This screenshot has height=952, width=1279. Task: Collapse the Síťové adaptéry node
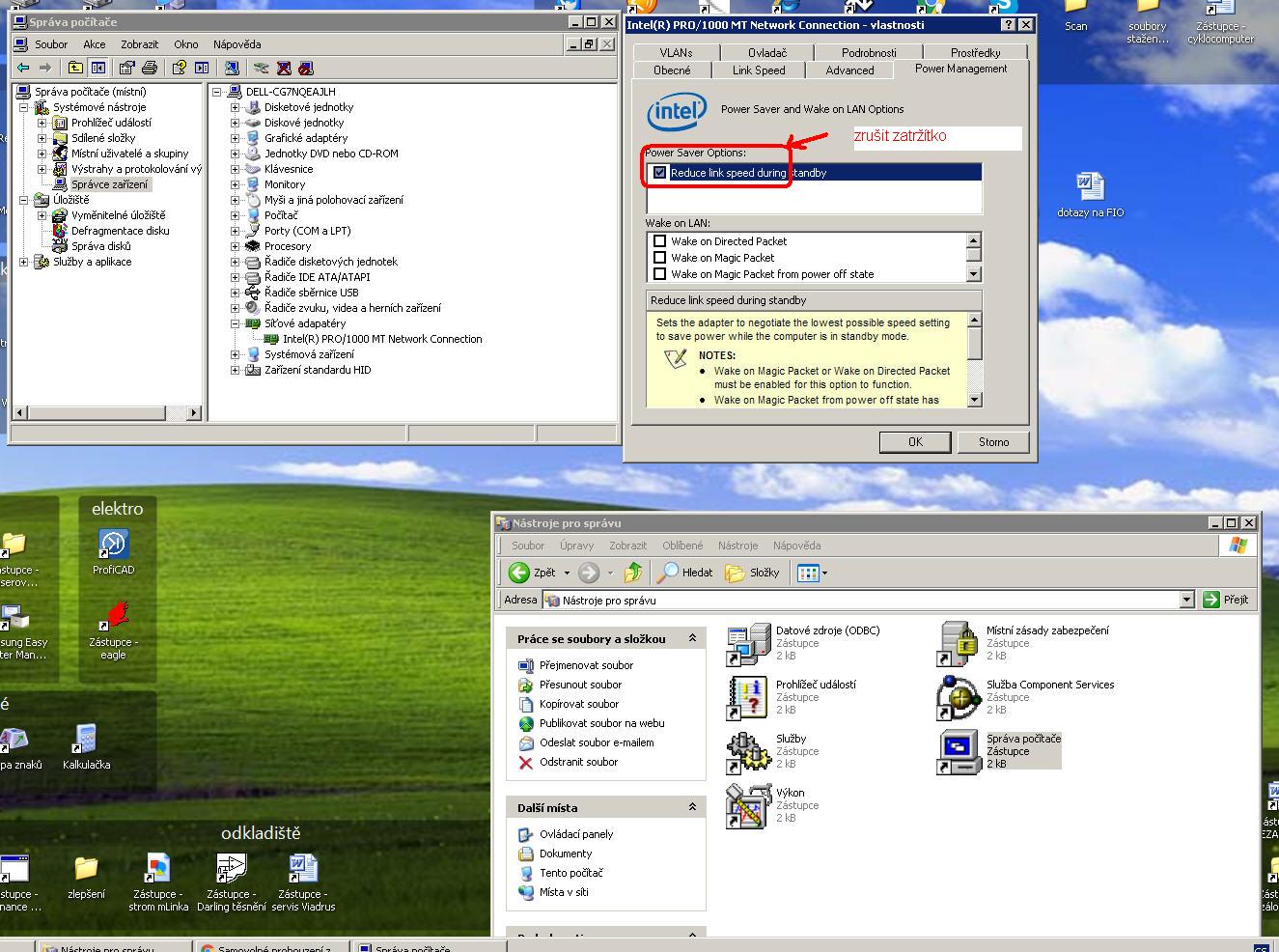coord(235,323)
